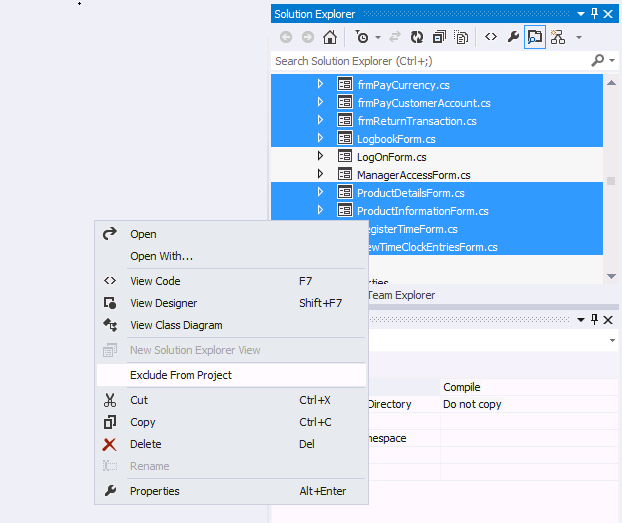622x523 pixels.
Task: Select frmPayCurrency.cs file
Action: point(403,85)
